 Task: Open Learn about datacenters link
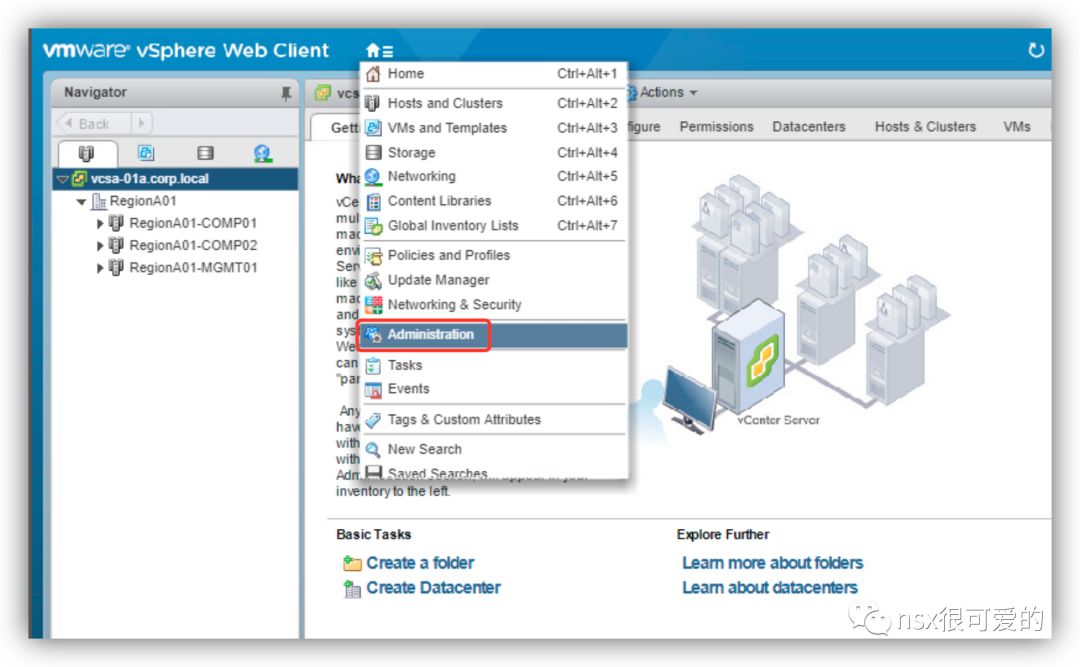769,588
